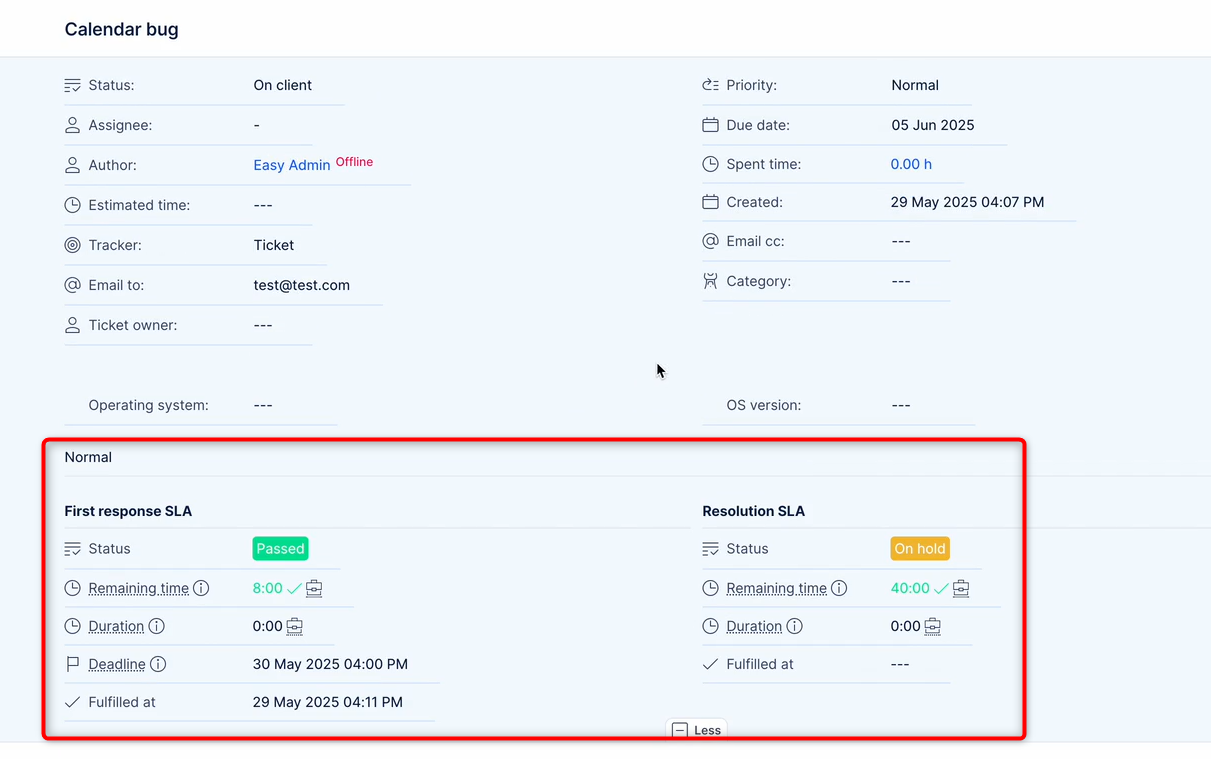Open the Easy Admin author profile link
This screenshot has height=759, width=1211.
291,165
